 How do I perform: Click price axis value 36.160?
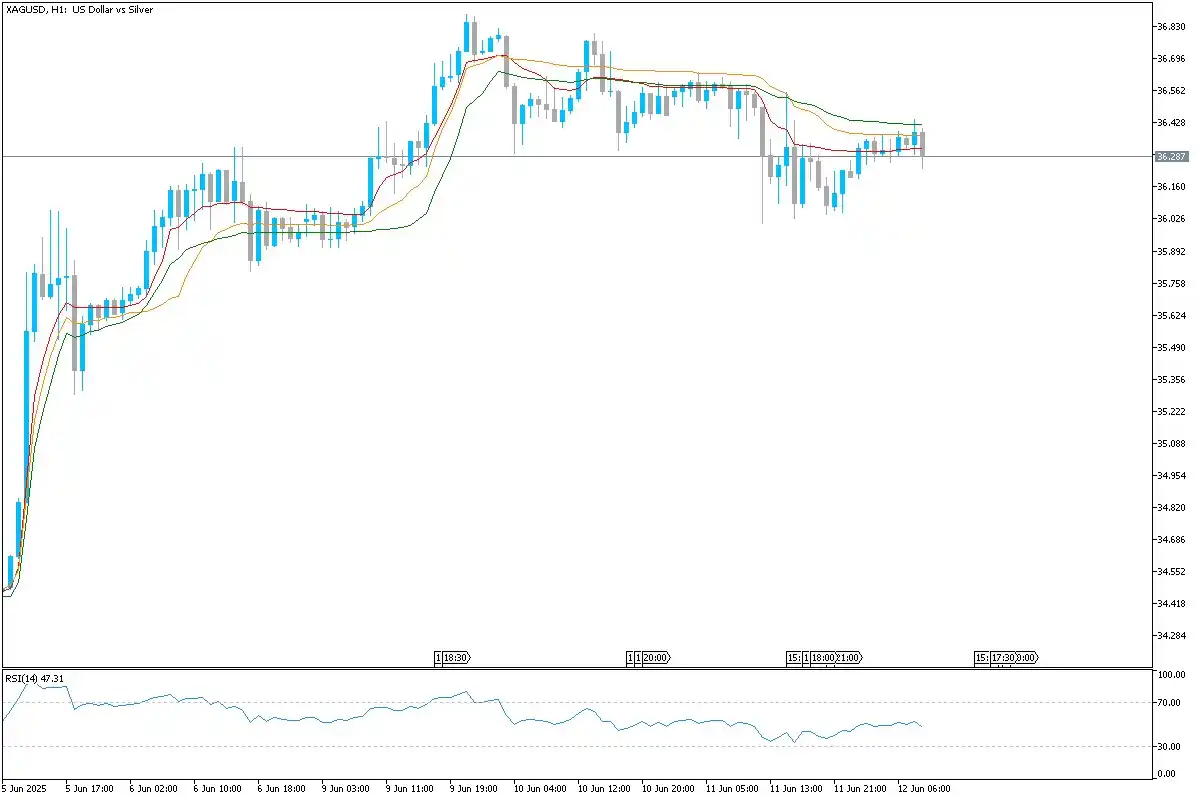[x=1171, y=187]
